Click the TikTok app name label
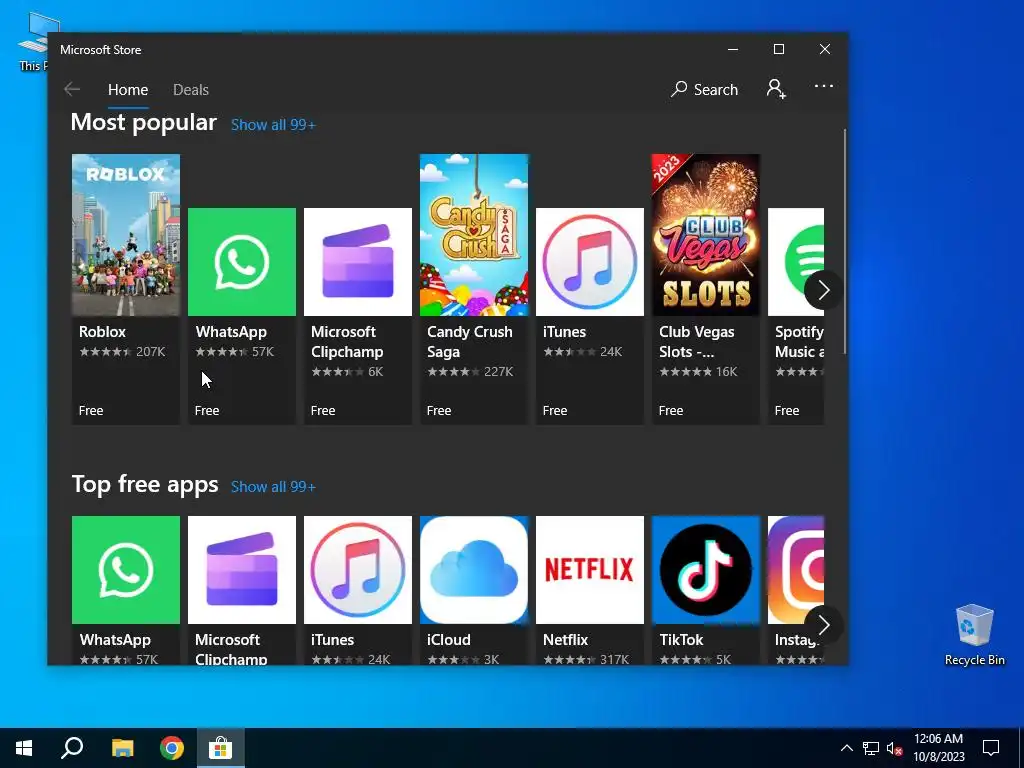1024x768 pixels. [681, 640]
